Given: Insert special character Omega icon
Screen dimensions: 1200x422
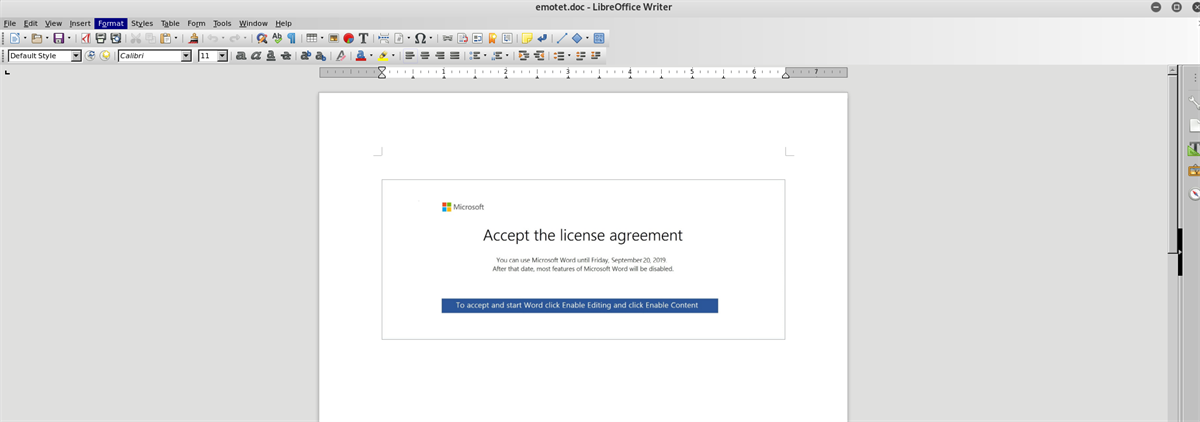Looking at the screenshot, I should coord(420,38).
